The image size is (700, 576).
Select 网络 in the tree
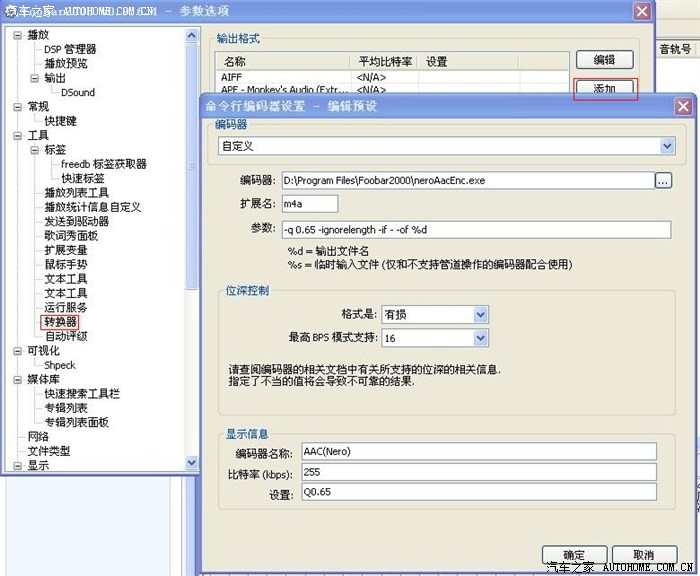(x=38, y=437)
